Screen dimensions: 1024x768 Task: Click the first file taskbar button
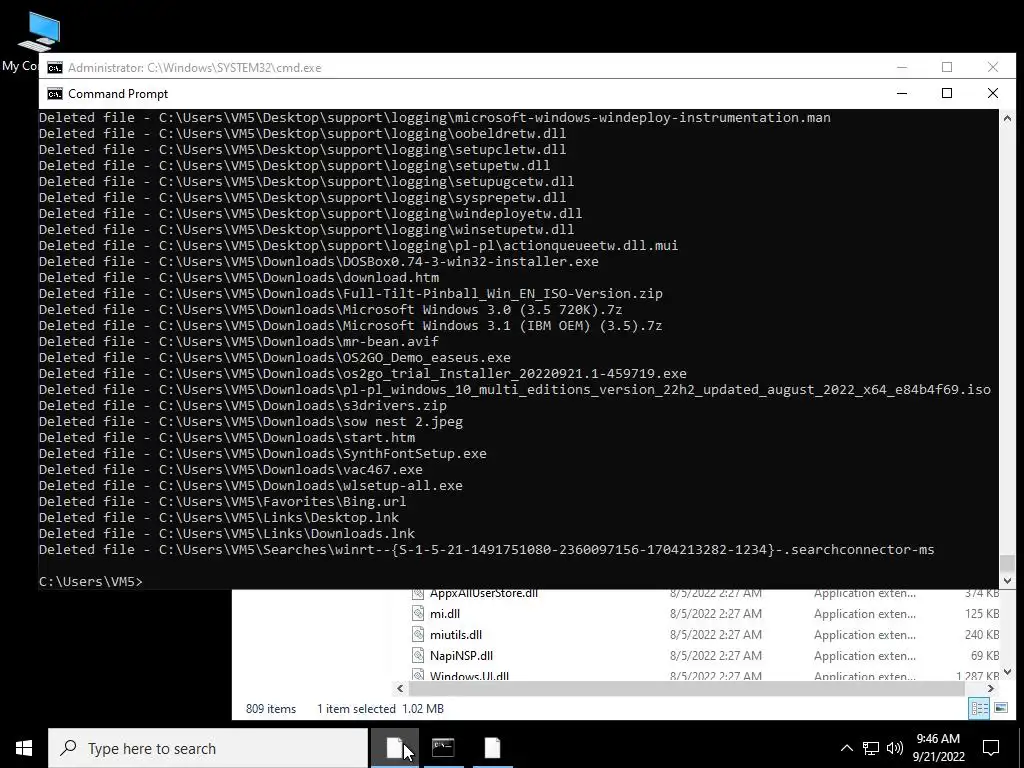click(x=395, y=748)
